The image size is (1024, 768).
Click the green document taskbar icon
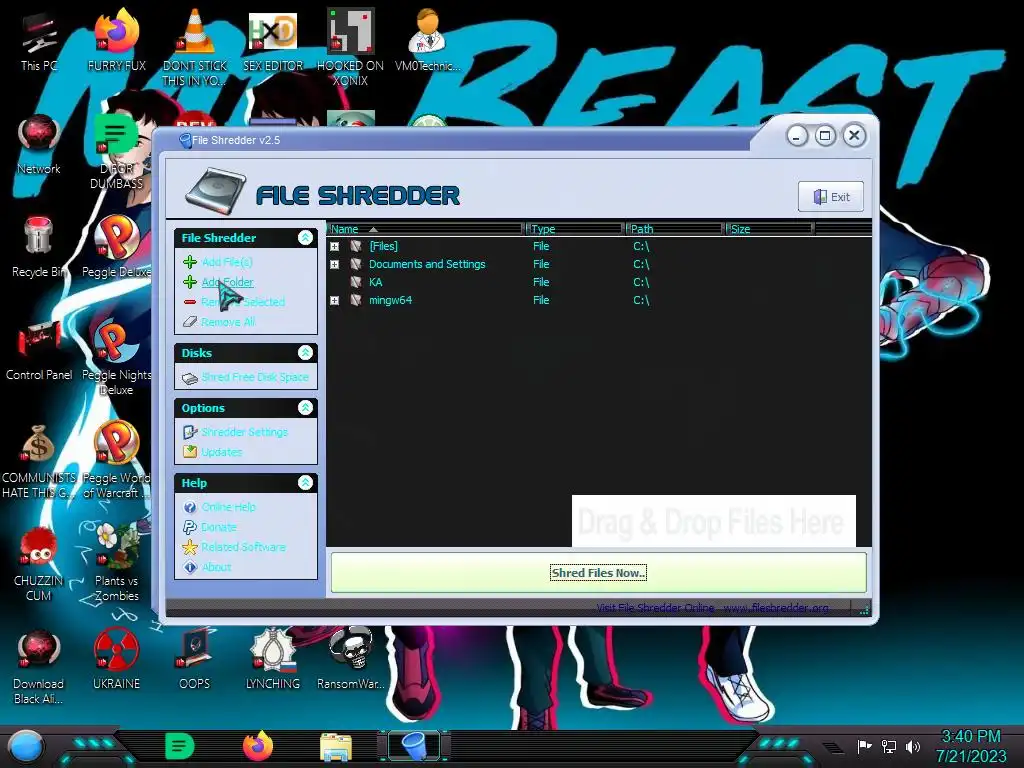pos(180,746)
